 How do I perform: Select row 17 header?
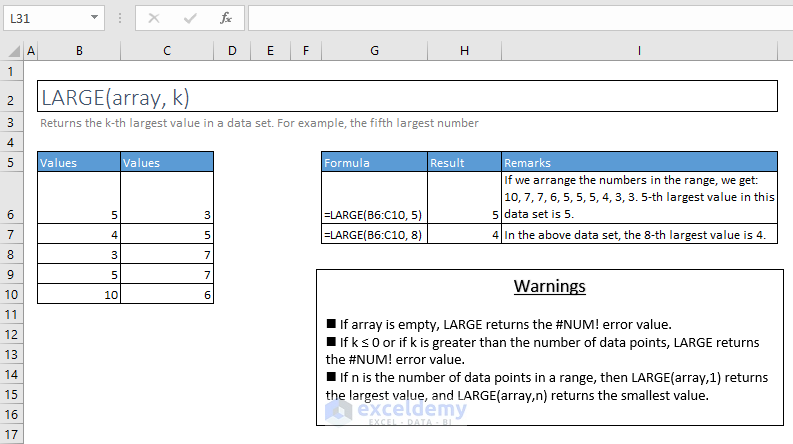pyautogui.click(x=11, y=434)
